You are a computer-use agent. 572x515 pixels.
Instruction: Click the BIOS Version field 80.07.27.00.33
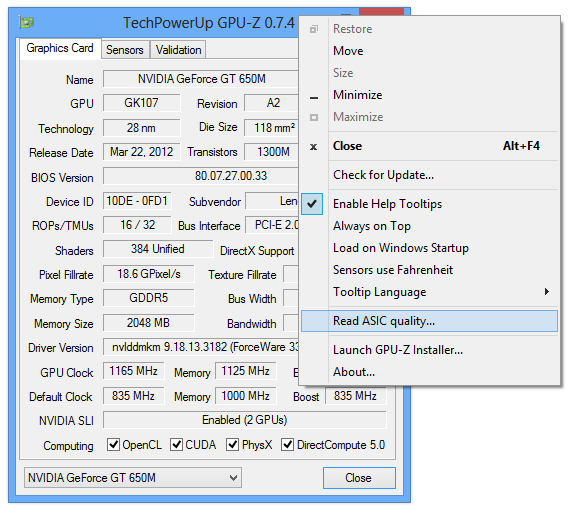coord(201,176)
